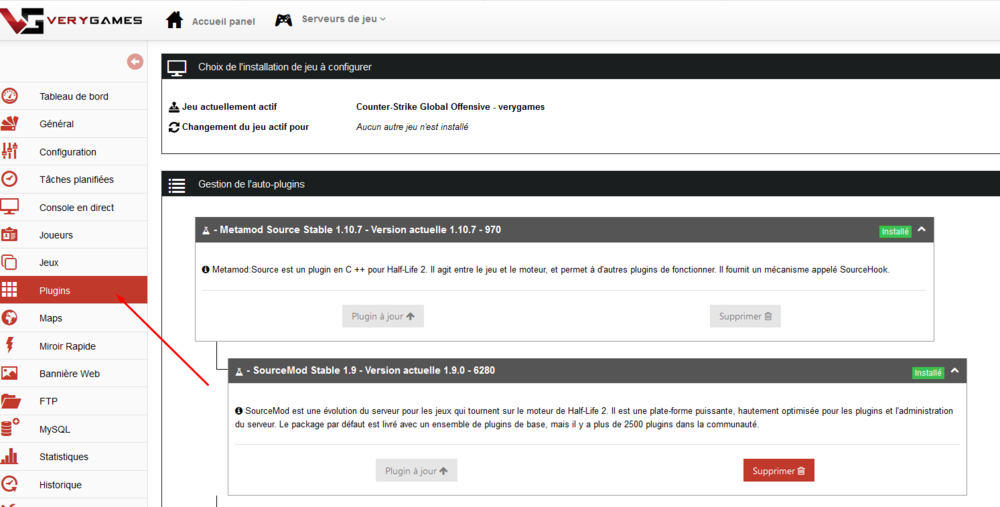Select the highlighted Plugins menu item
1000x507 pixels.
73,290
